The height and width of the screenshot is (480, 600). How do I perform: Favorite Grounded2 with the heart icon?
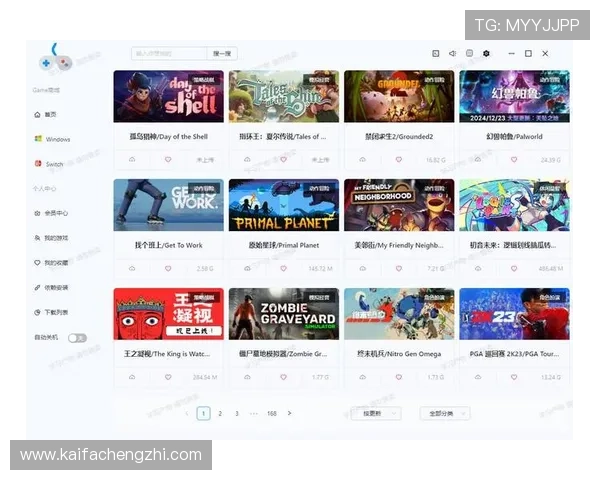point(399,159)
